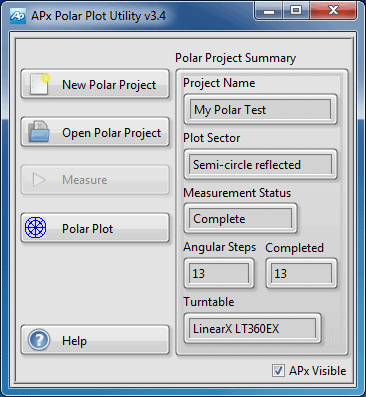Click the Measurement Status Complete field
The image size is (366, 397).
click(x=240, y=219)
